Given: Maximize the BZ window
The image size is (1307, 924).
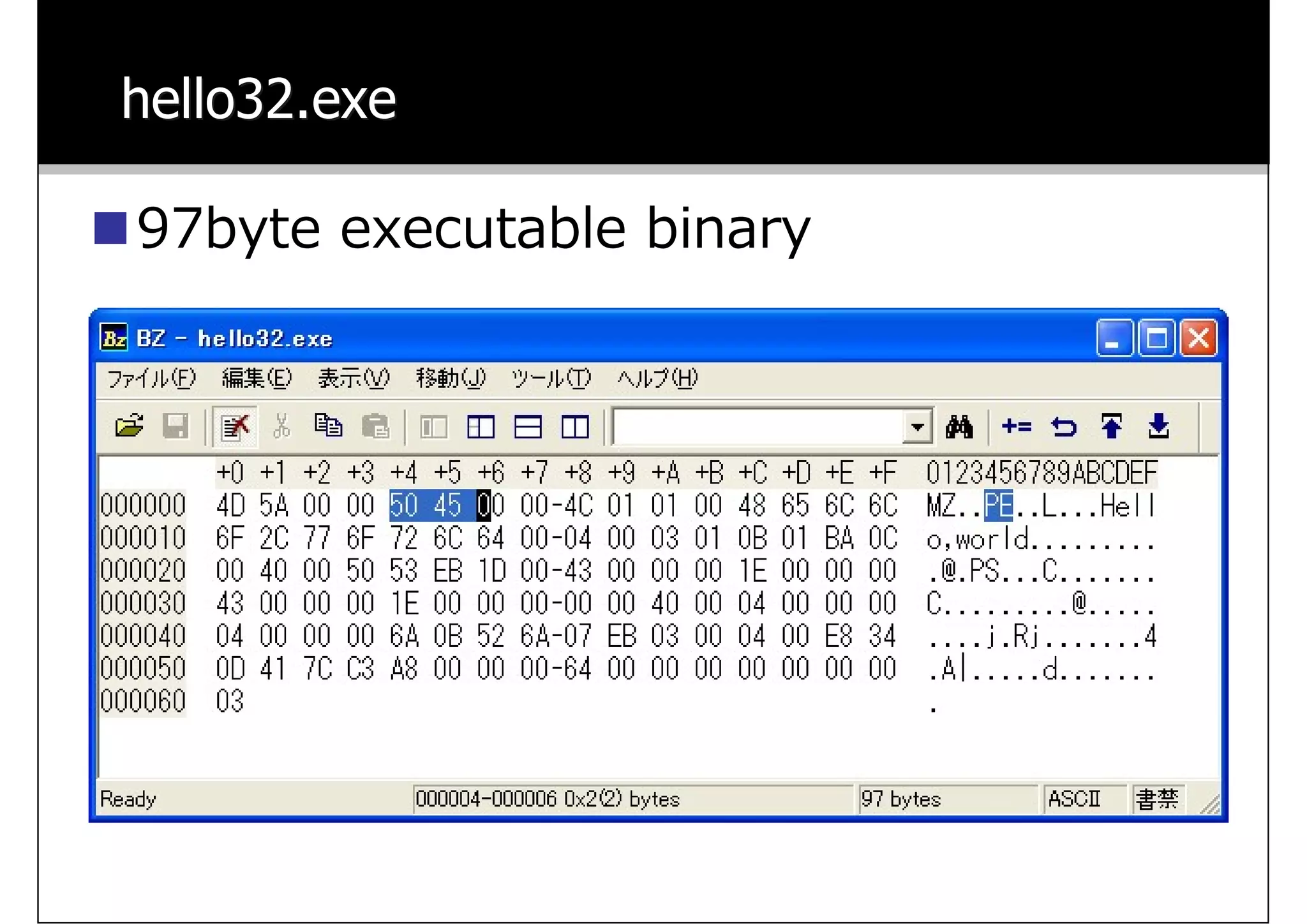Looking at the screenshot, I should (x=1156, y=338).
